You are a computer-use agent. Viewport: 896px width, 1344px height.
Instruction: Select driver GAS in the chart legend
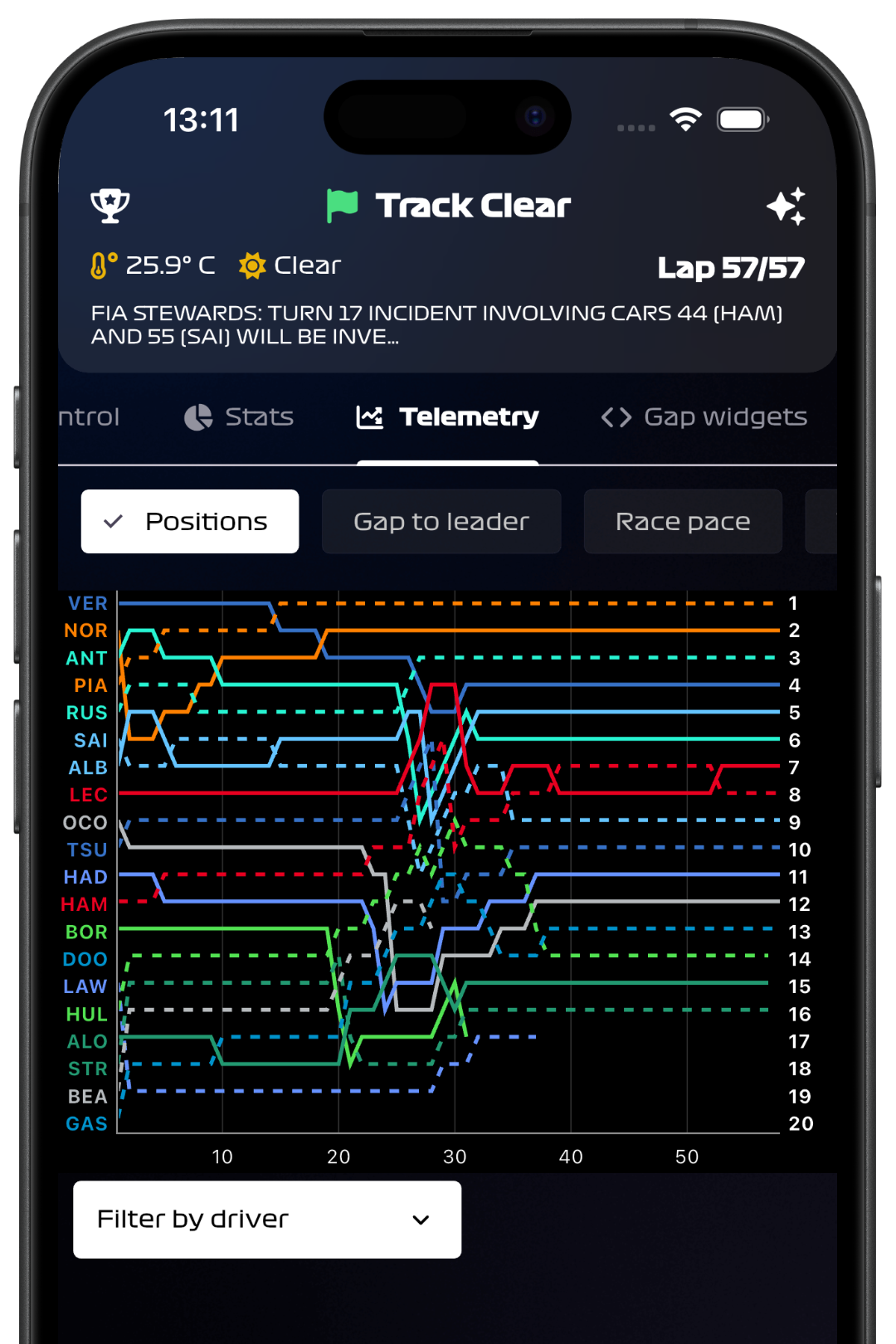coord(87,1123)
